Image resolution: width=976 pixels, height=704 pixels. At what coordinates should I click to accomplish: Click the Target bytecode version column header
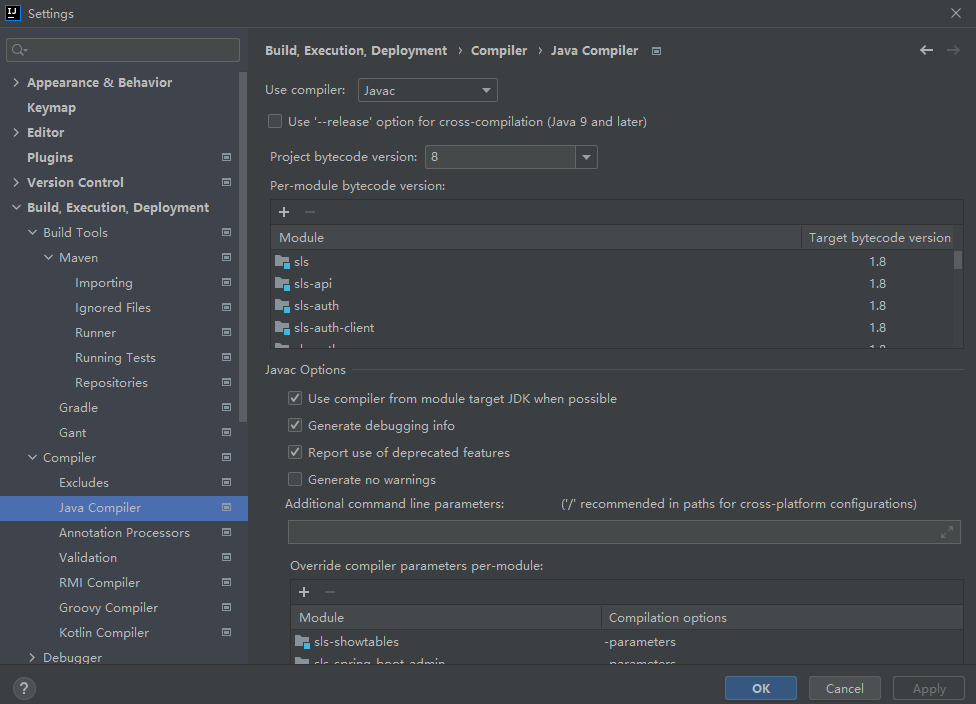(879, 237)
